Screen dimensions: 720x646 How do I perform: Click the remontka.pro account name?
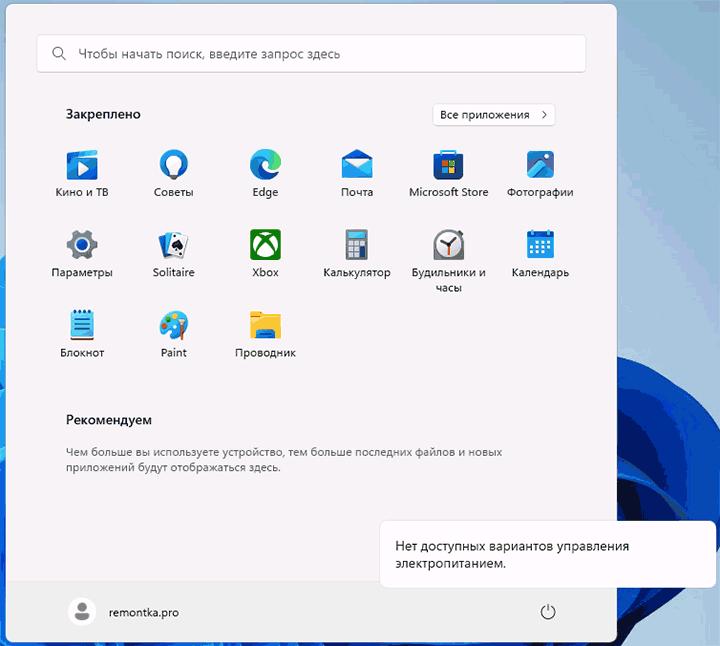point(144,612)
